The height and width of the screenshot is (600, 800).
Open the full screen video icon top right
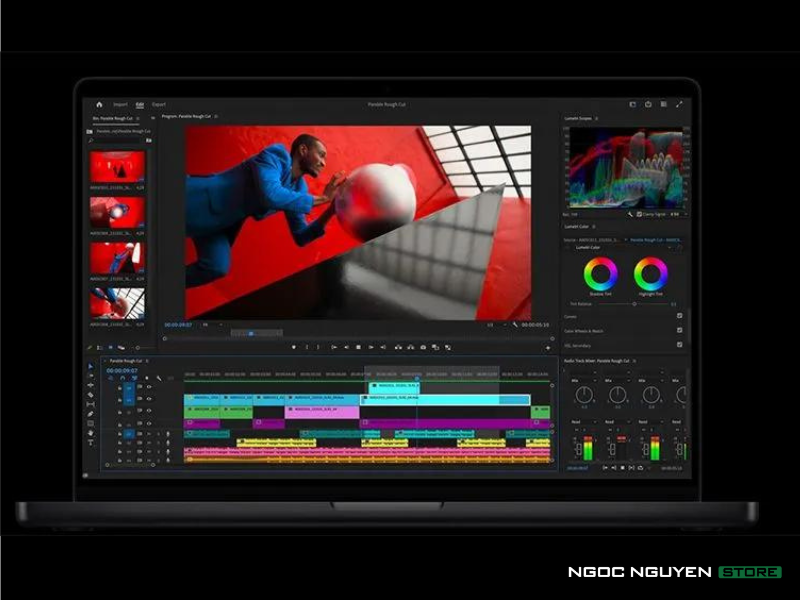(x=679, y=104)
